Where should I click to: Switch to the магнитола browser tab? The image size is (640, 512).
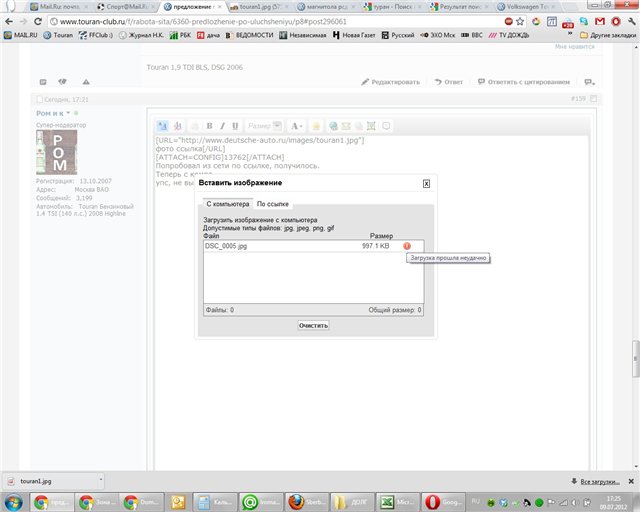point(327,7)
